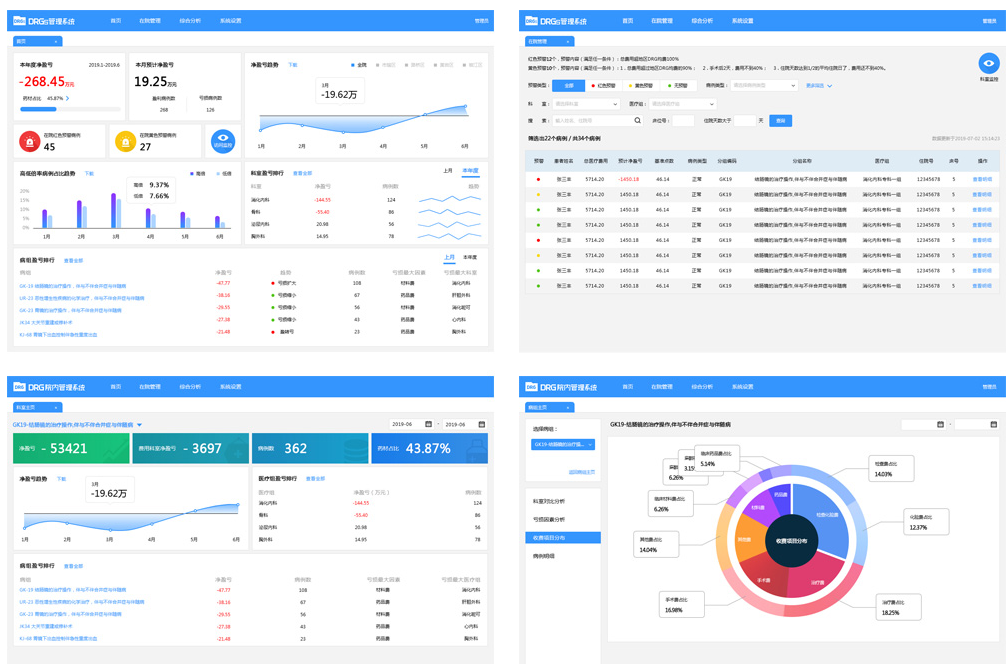Click the 治疗费占比 18.25% chart label
Viewport: 1006px width, 664px height.
(898, 607)
